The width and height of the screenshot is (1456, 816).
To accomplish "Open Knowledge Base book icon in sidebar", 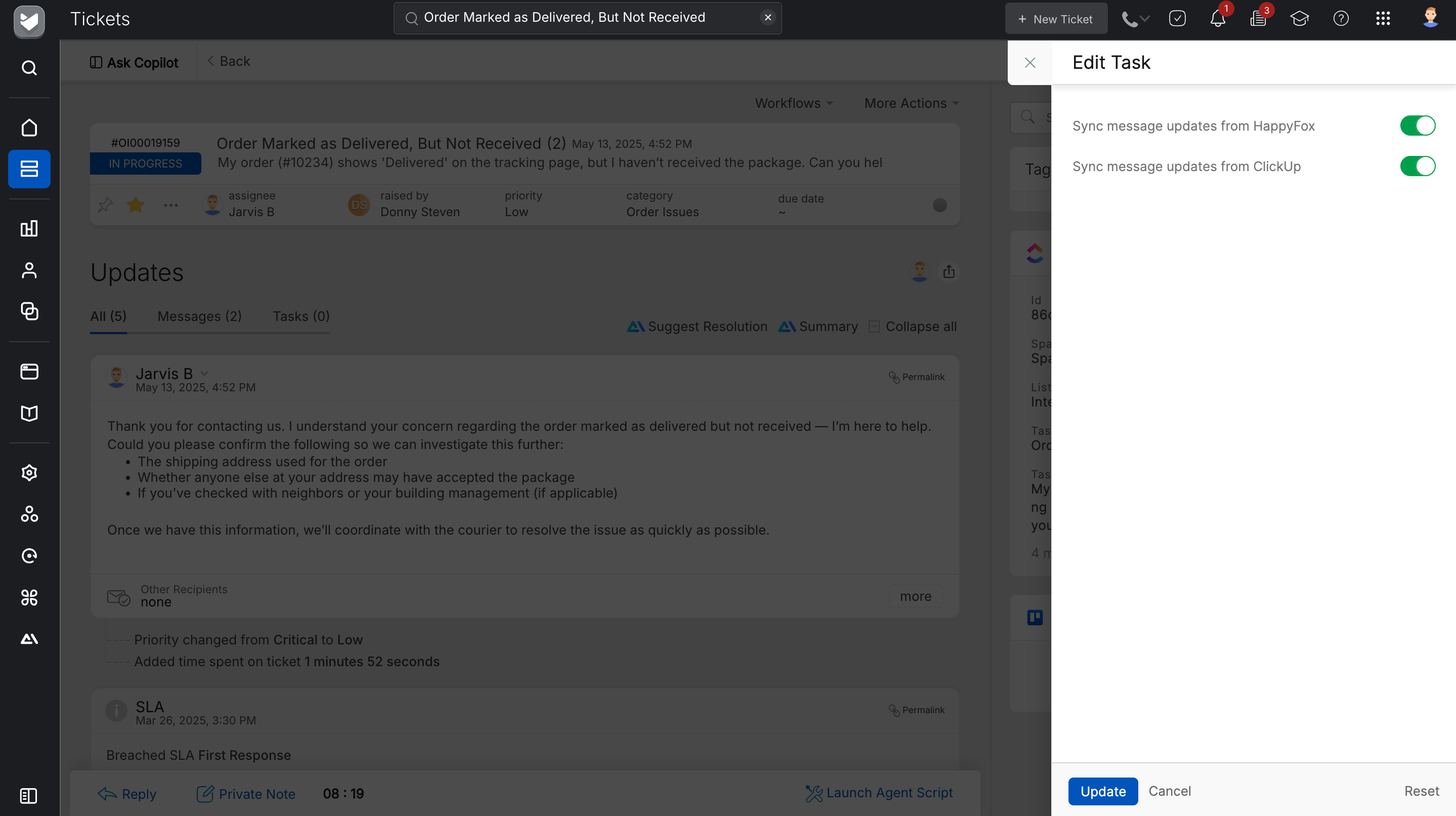I will [29, 414].
